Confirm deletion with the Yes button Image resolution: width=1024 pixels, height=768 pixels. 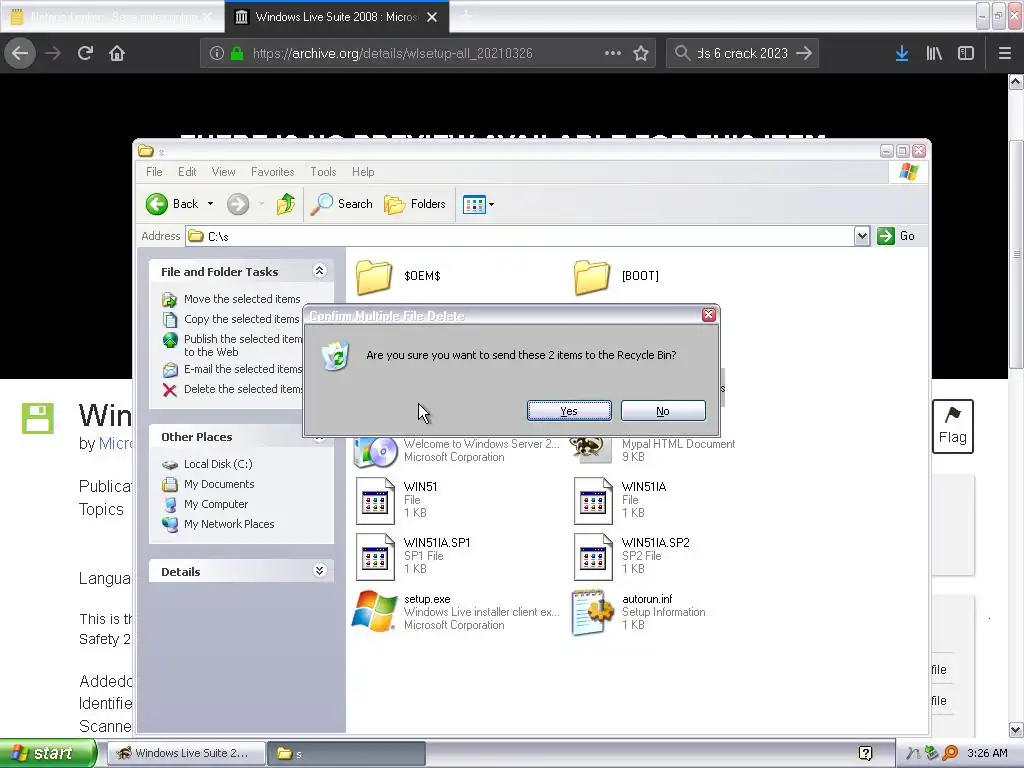tap(569, 411)
